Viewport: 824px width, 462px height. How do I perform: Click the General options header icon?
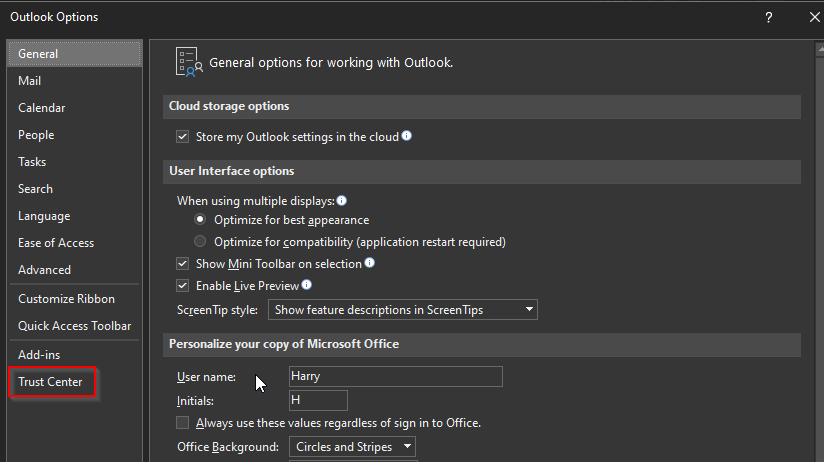click(187, 61)
